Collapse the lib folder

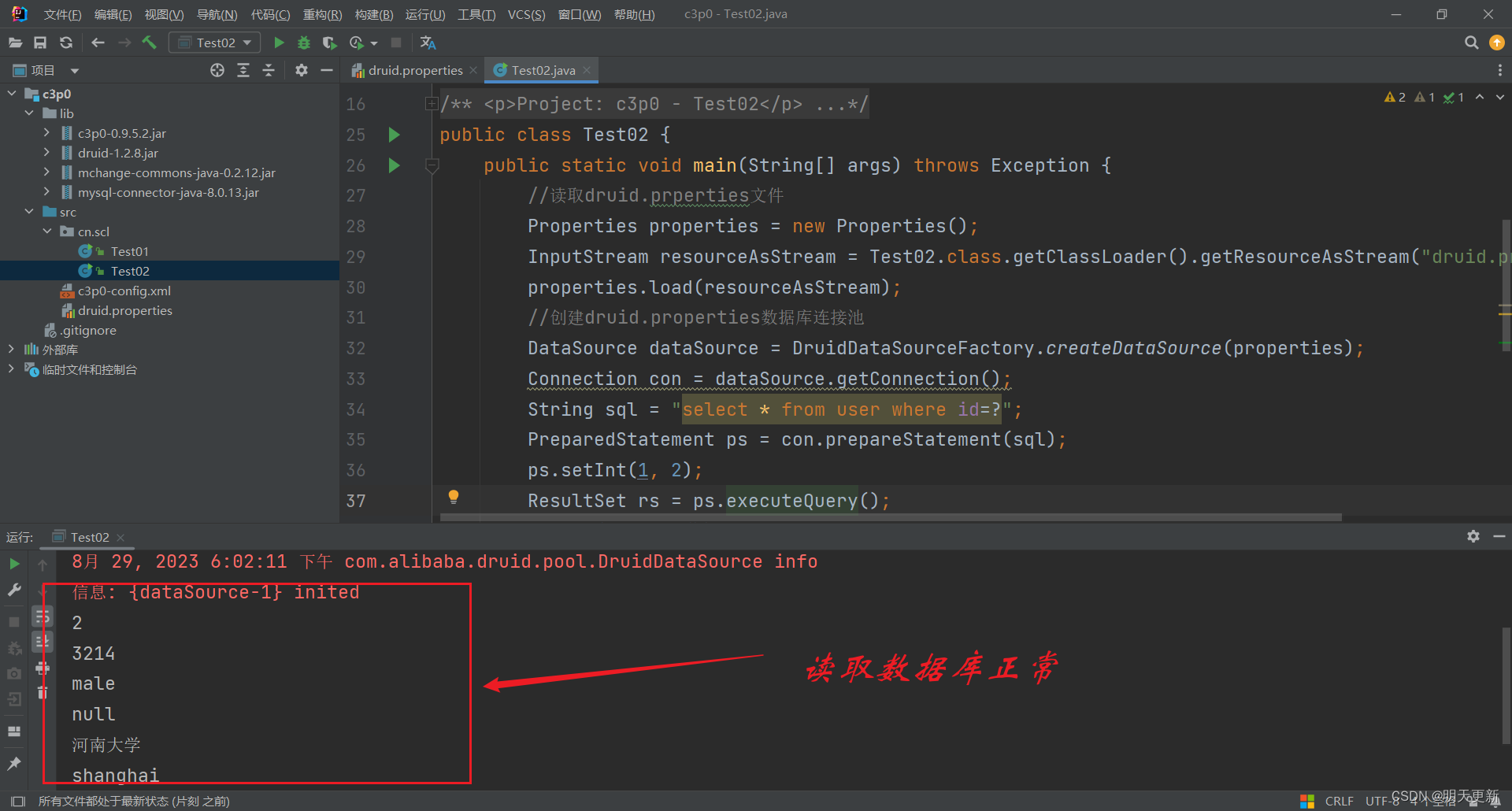point(29,113)
